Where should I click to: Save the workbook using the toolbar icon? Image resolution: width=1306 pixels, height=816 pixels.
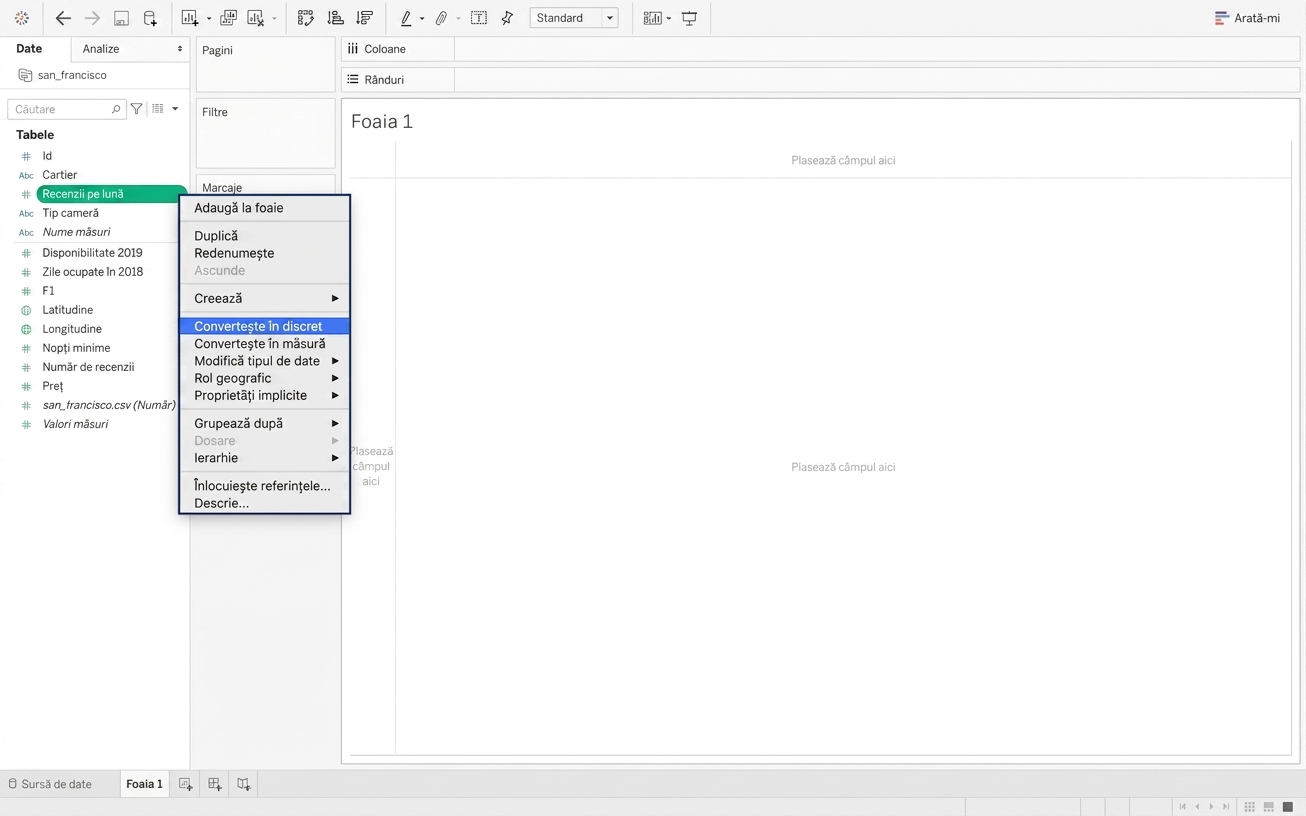pyautogui.click(x=121, y=18)
